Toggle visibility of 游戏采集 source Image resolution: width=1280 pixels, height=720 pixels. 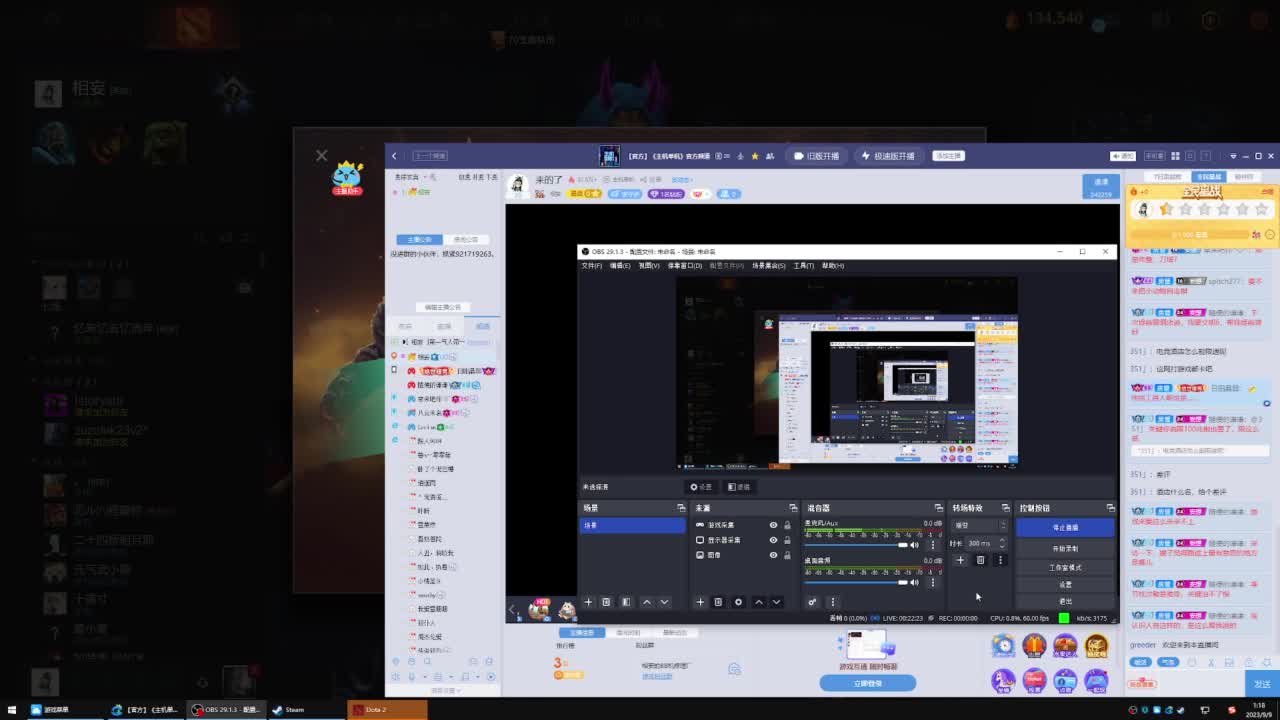(x=773, y=525)
